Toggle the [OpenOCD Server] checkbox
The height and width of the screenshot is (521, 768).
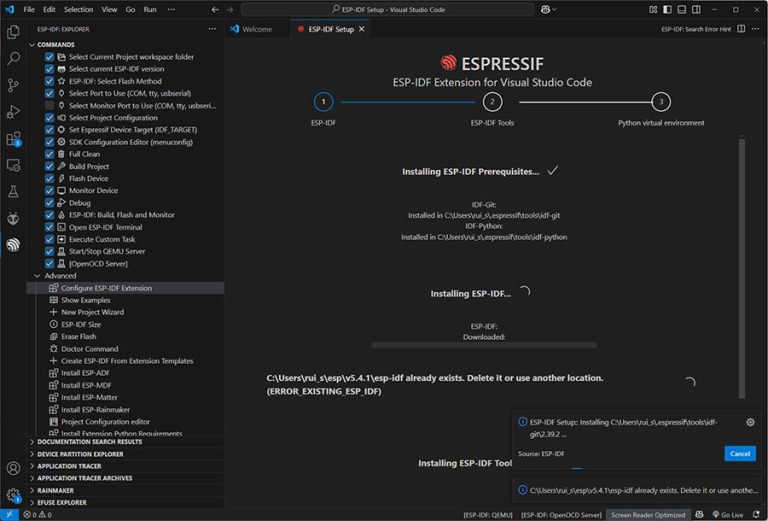point(49,263)
